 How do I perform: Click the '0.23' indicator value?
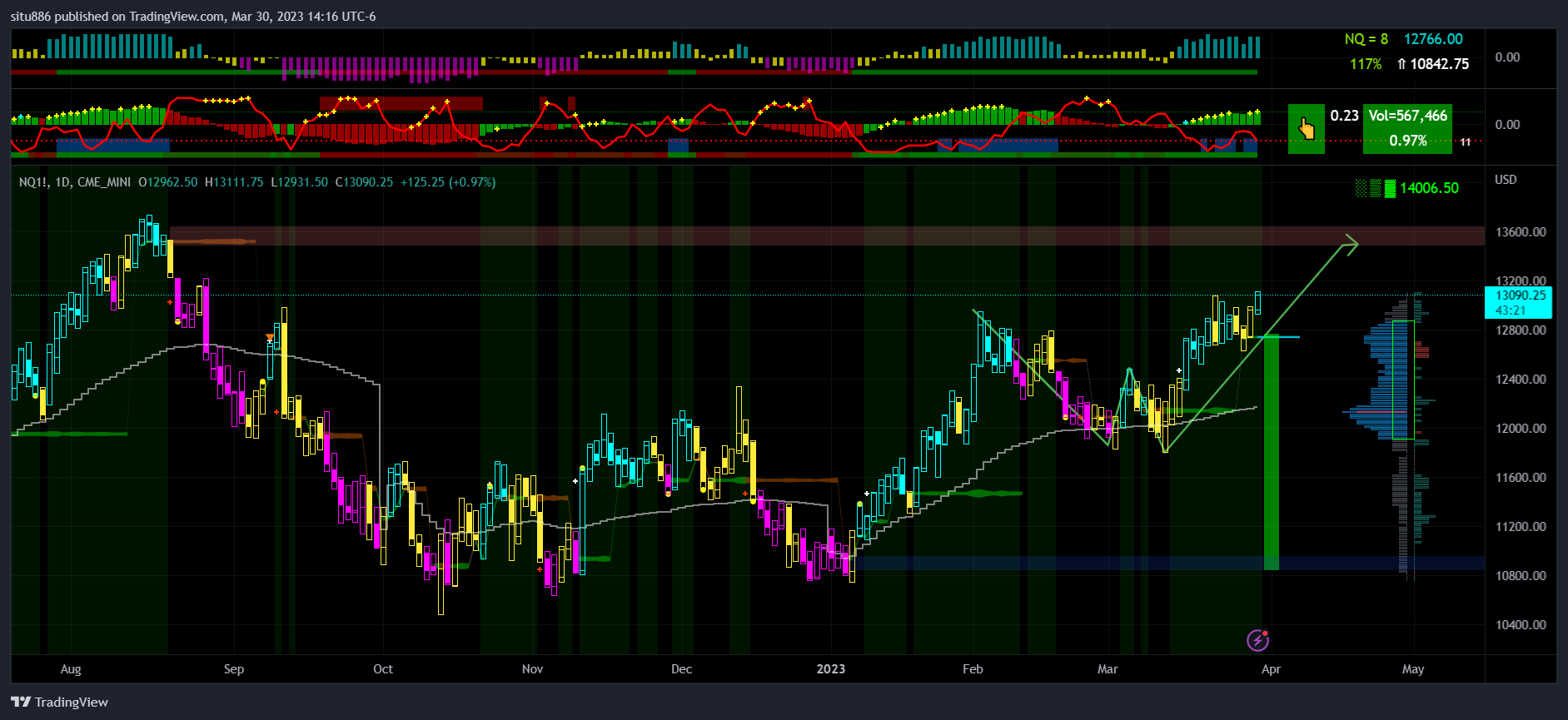1344,116
